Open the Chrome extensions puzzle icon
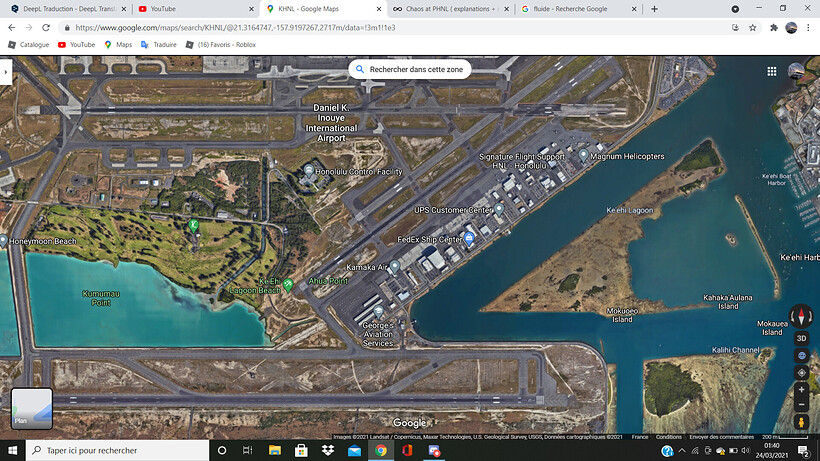 click(x=774, y=28)
